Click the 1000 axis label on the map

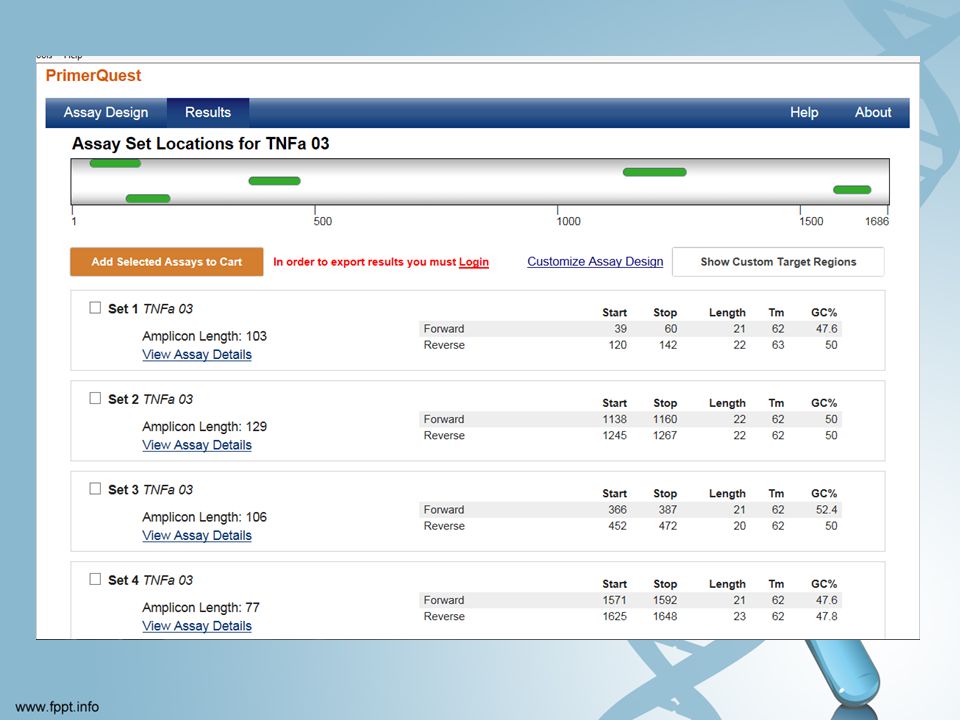click(x=568, y=221)
